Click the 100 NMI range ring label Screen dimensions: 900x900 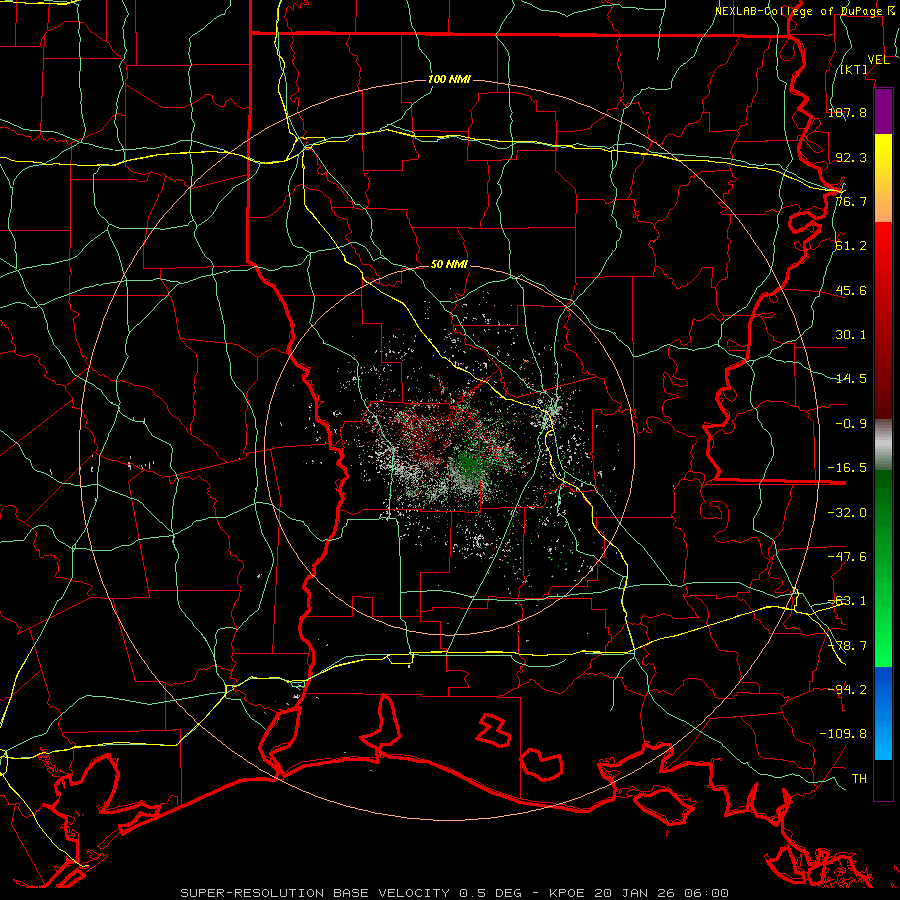[449, 79]
